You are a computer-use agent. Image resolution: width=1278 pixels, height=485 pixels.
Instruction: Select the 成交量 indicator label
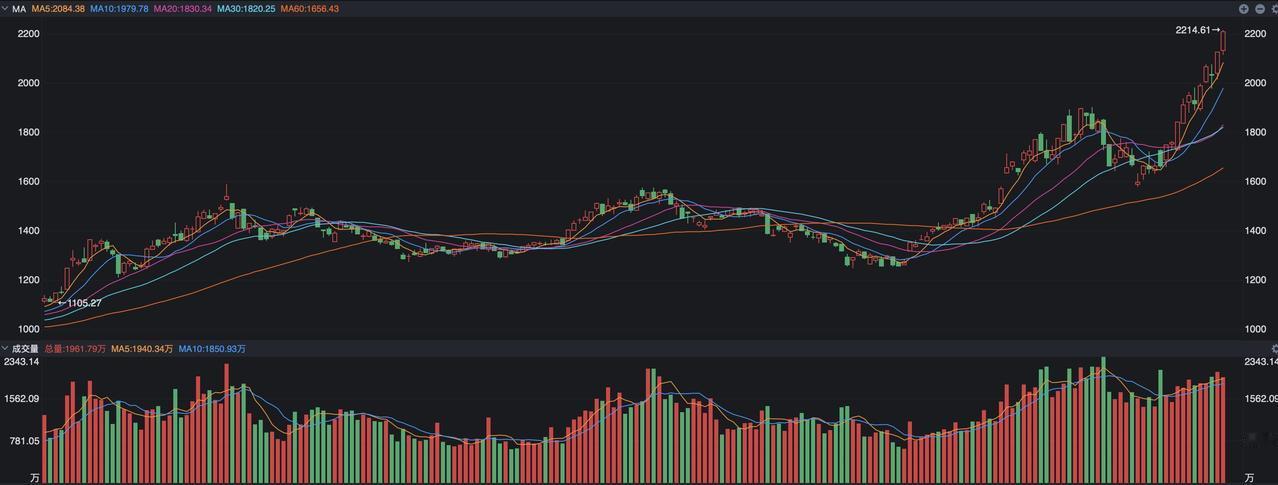point(25,349)
